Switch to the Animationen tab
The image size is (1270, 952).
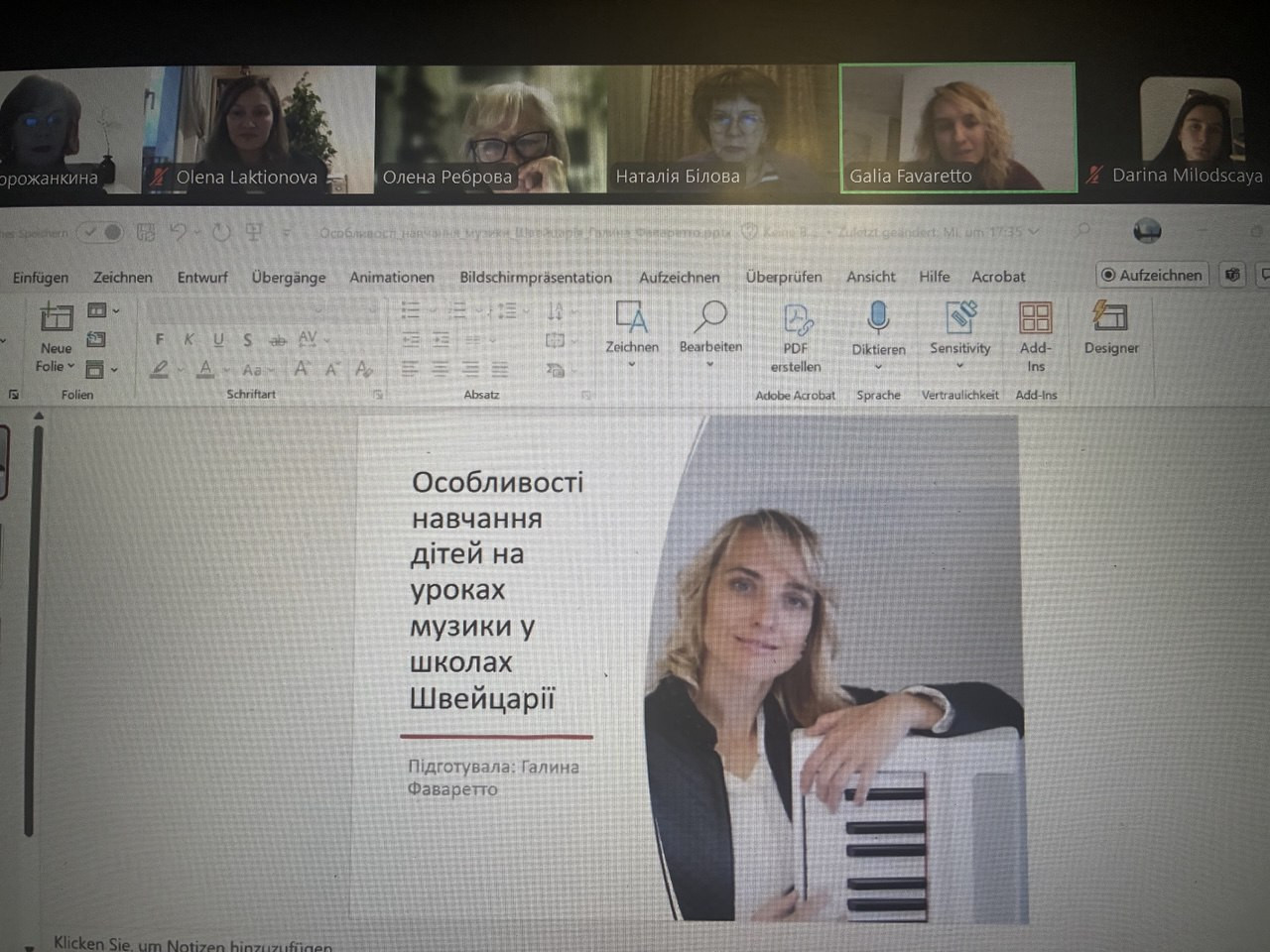pyautogui.click(x=391, y=277)
